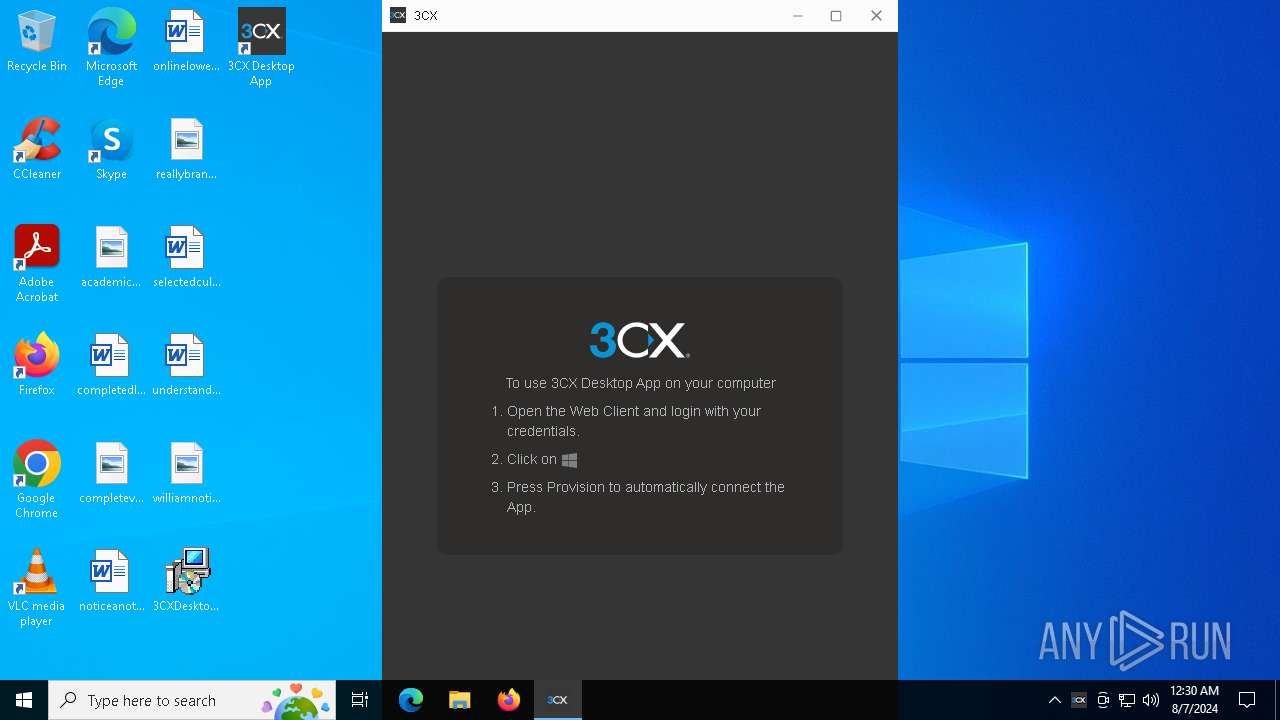Click the 'Press Provision' instruction text

click(x=646, y=497)
